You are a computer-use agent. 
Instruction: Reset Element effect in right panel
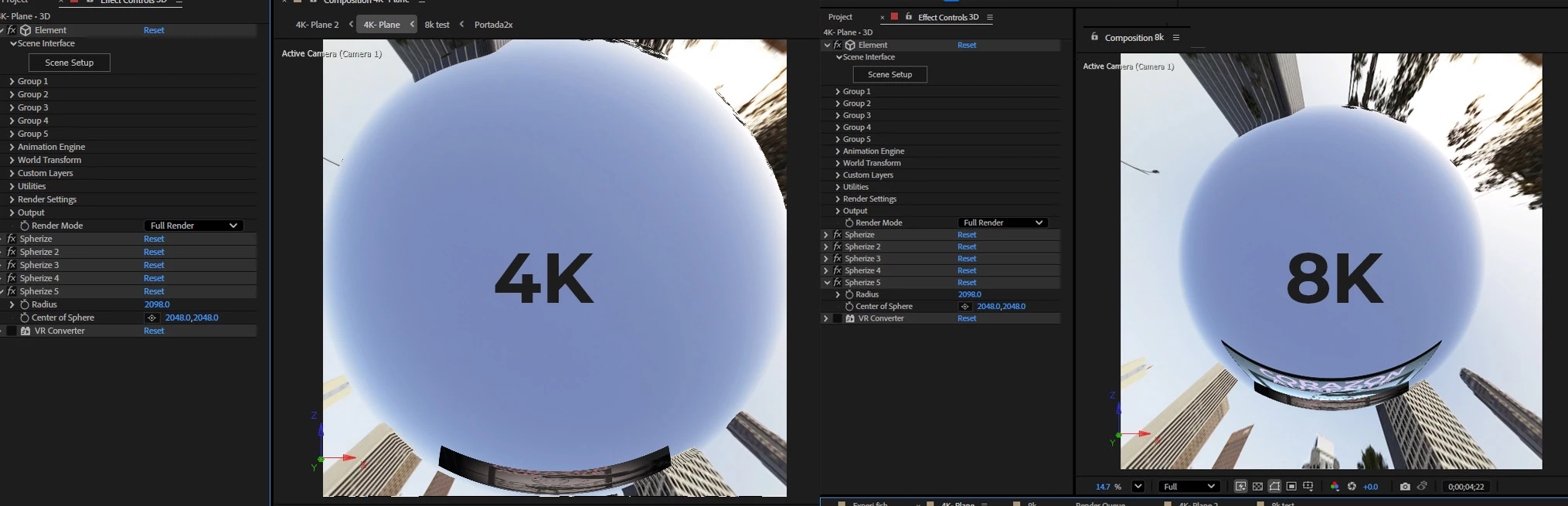pyautogui.click(x=967, y=45)
